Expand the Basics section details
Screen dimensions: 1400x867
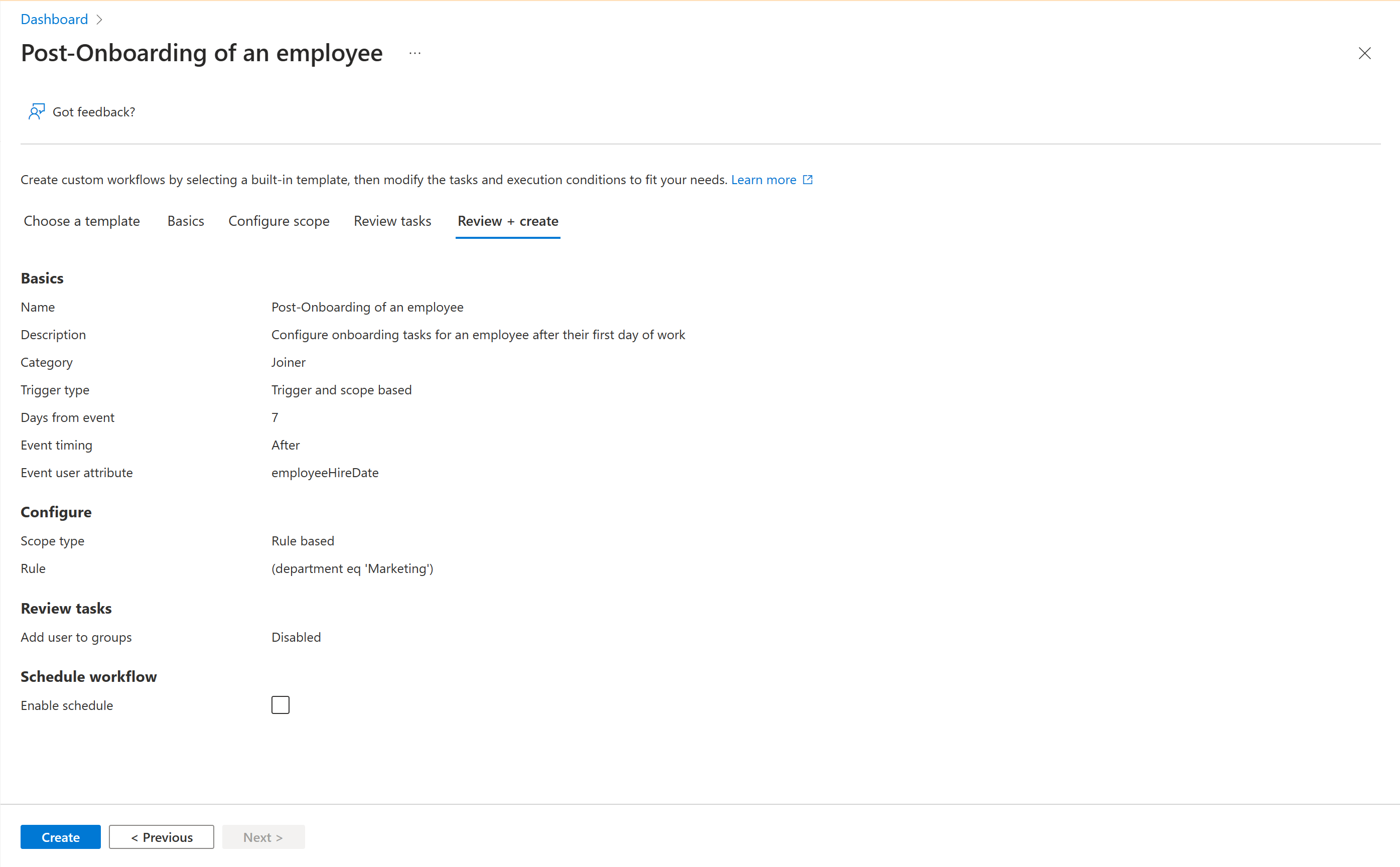[x=42, y=278]
